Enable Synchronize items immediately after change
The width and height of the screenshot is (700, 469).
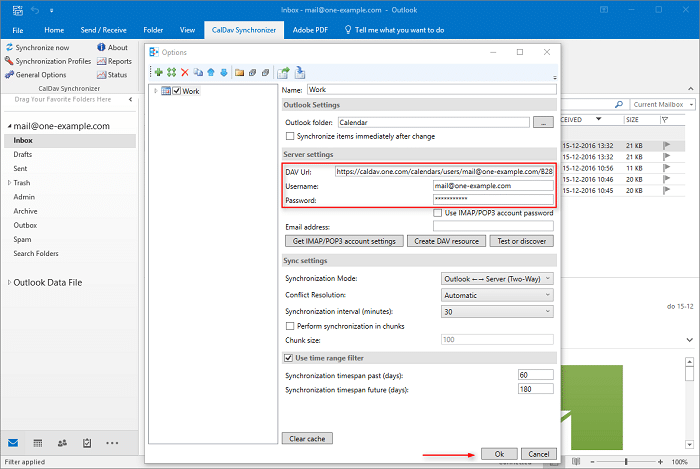tap(290, 136)
